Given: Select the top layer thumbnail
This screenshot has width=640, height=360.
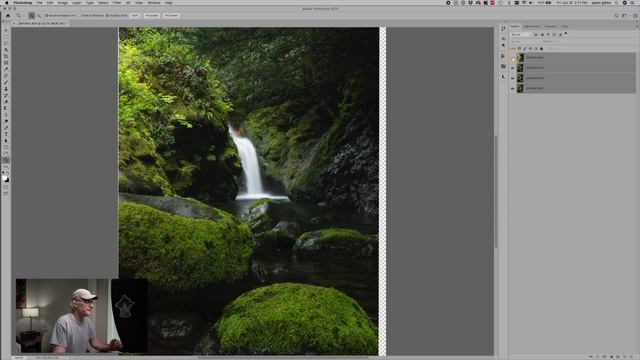Looking at the screenshot, I should 520,58.
